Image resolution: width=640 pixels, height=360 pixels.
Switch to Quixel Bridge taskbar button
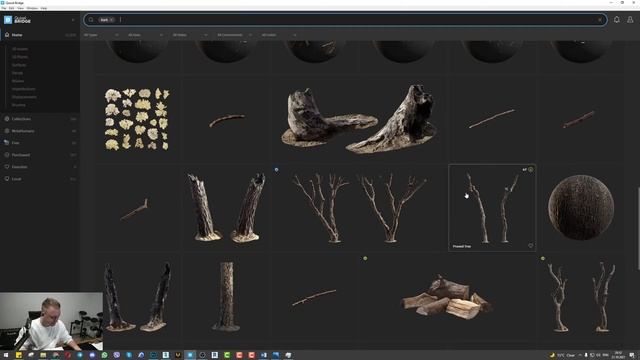tap(190, 355)
